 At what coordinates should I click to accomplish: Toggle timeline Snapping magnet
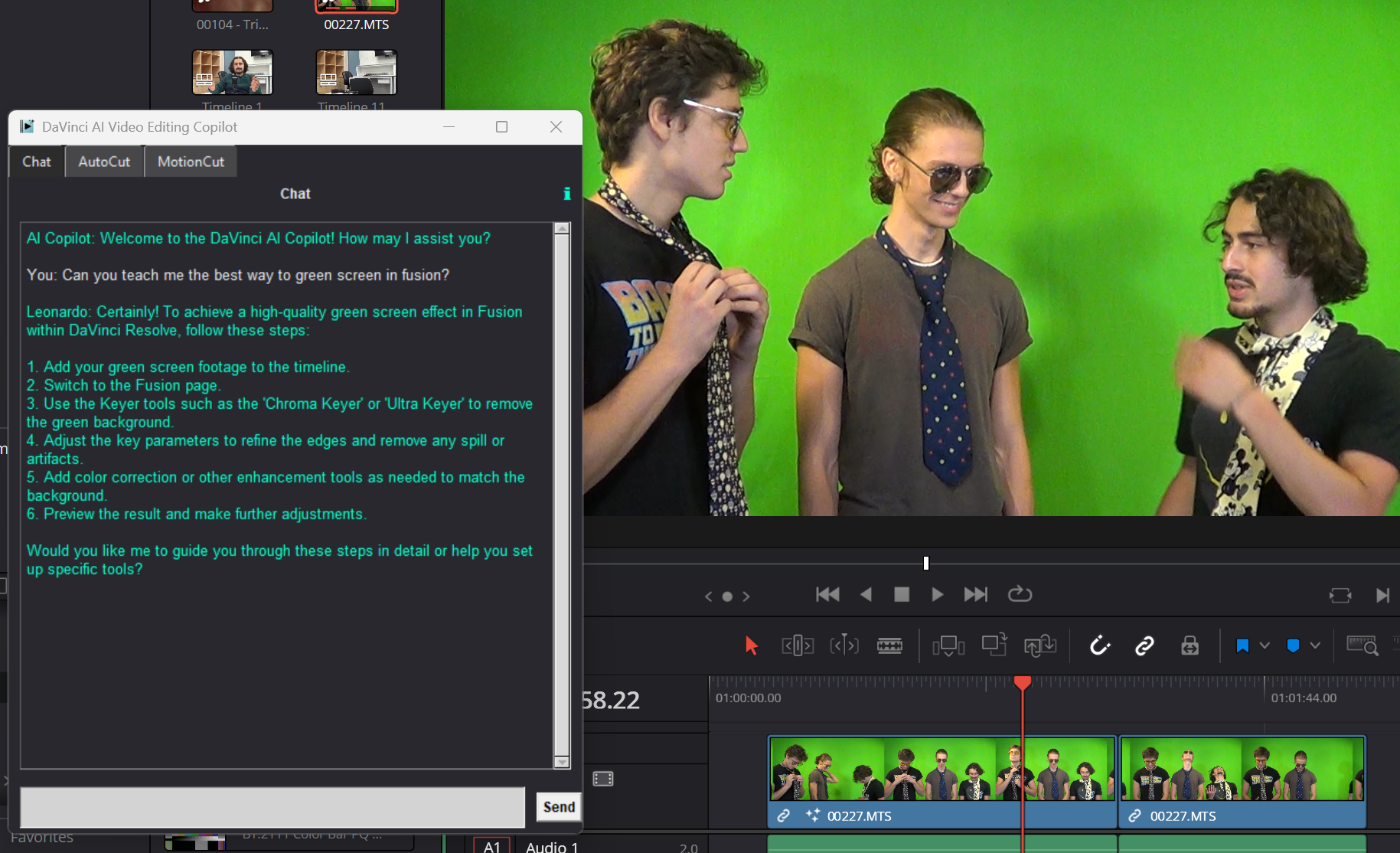coord(1099,645)
